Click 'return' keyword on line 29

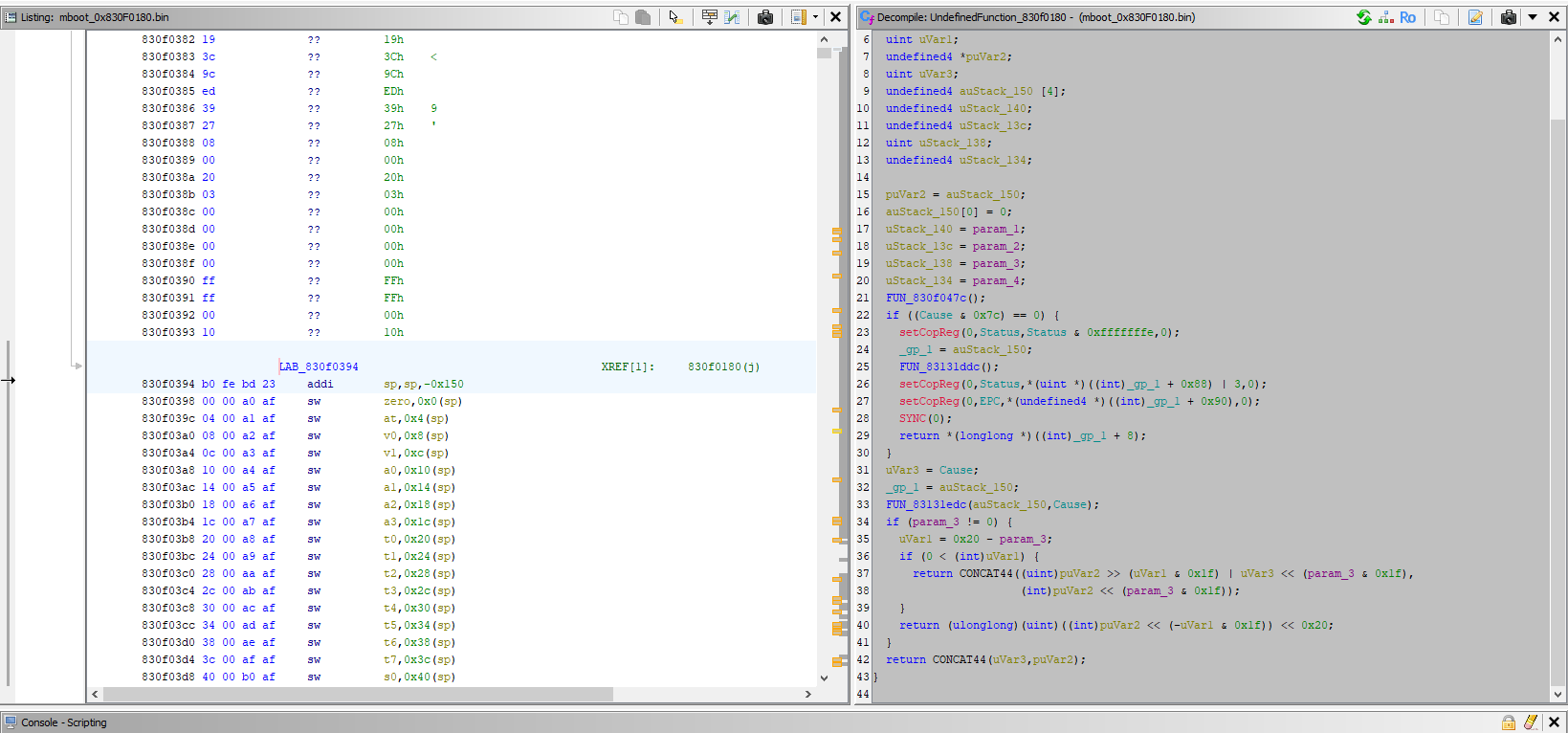(x=918, y=435)
